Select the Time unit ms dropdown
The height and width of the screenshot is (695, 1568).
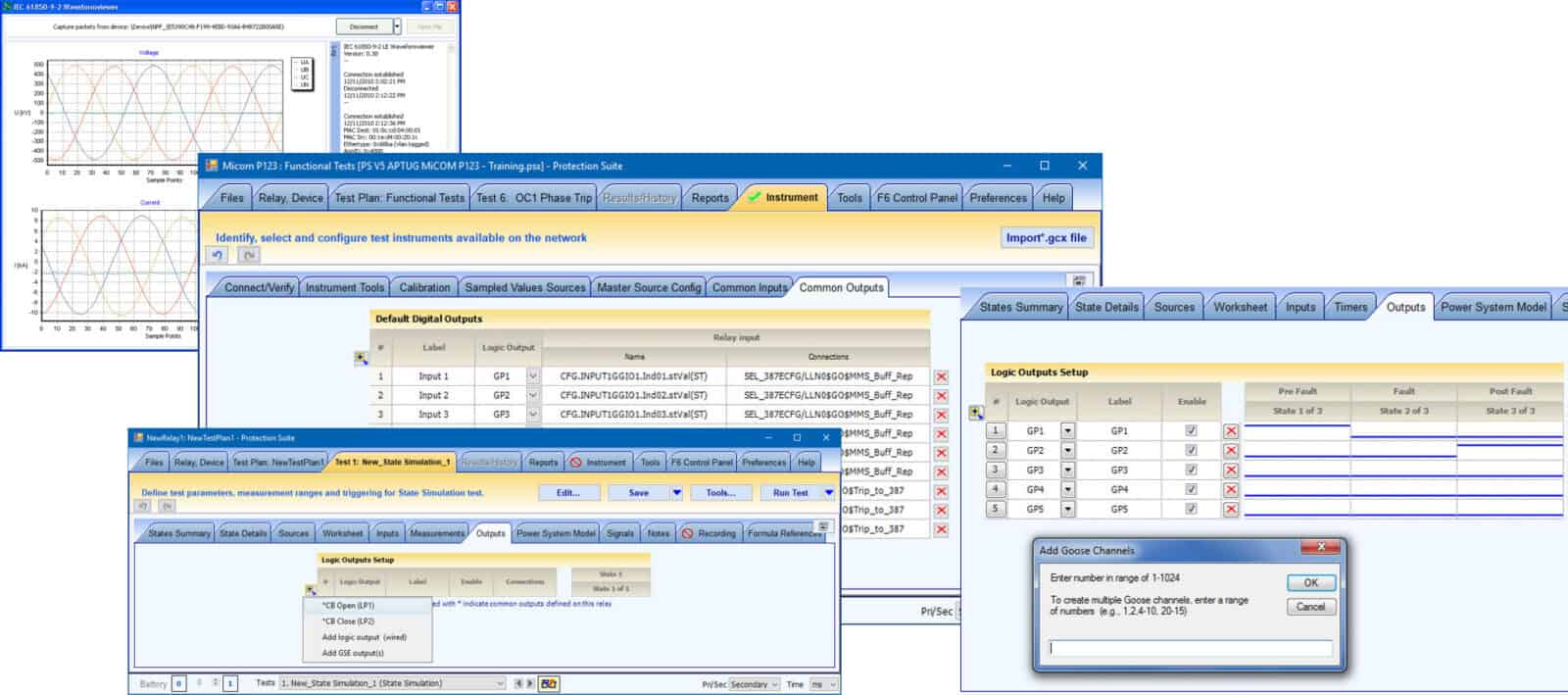(823, 684)
